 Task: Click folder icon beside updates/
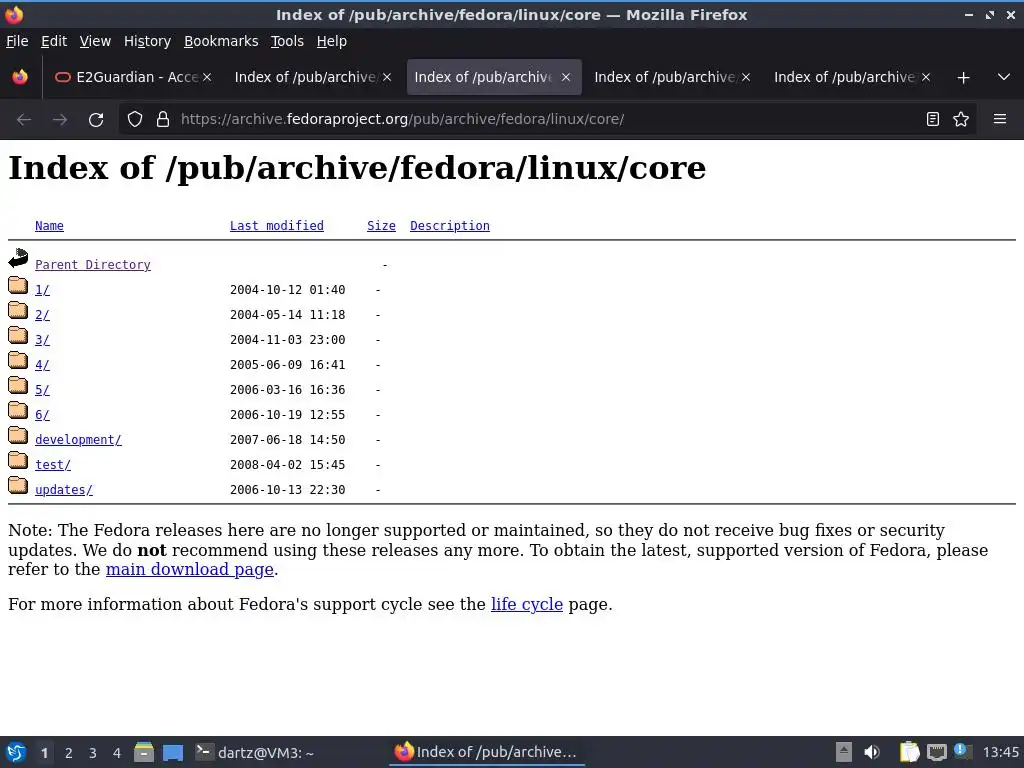tap(18, 485)
